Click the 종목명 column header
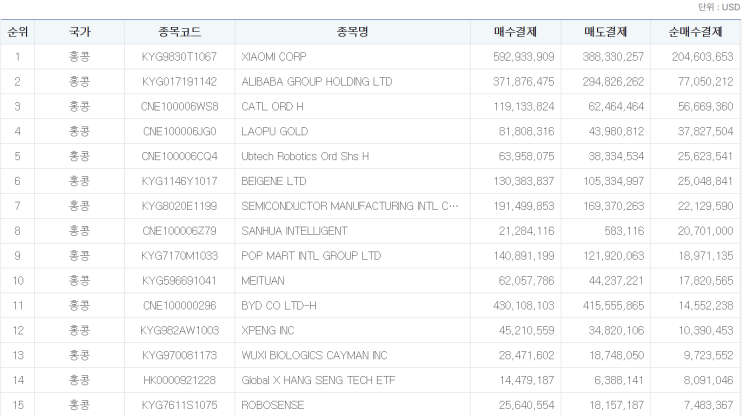The height and width of the screenshot is (416, 743). point(352,32)
